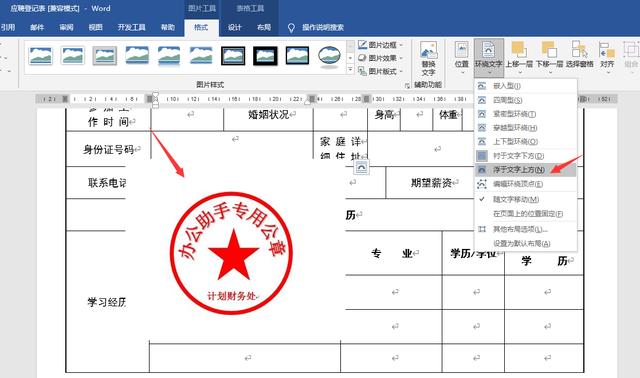
Task: Open the 图片边框 dropdown arrow
Action: [x=401, y=45]
